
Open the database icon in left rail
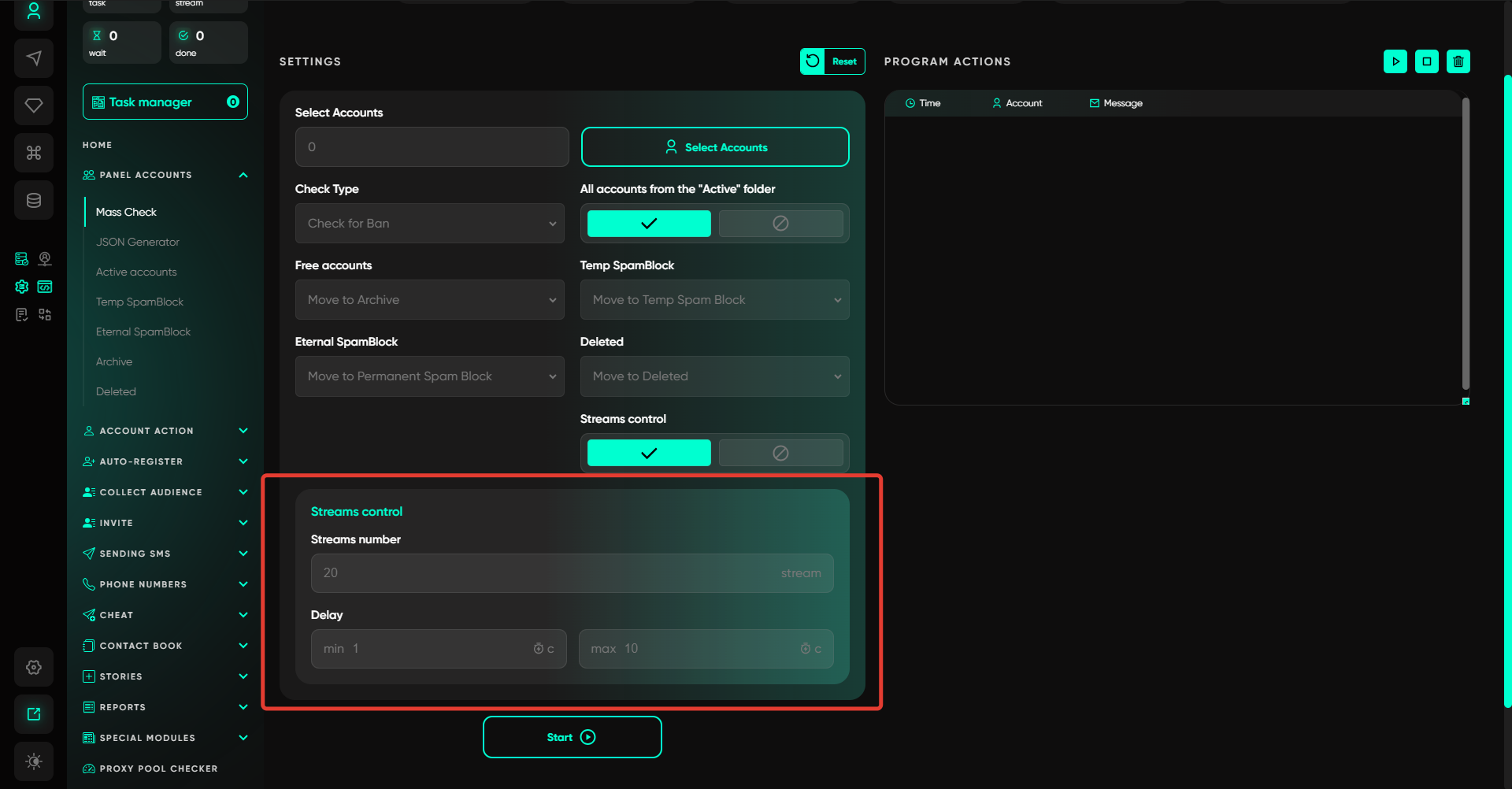(34, 200)
